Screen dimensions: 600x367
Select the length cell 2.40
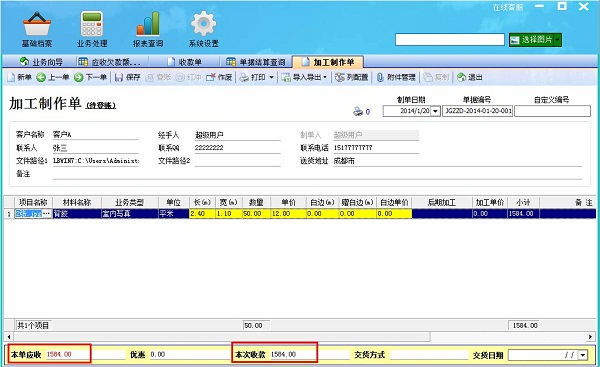click(x=202, y=214)
